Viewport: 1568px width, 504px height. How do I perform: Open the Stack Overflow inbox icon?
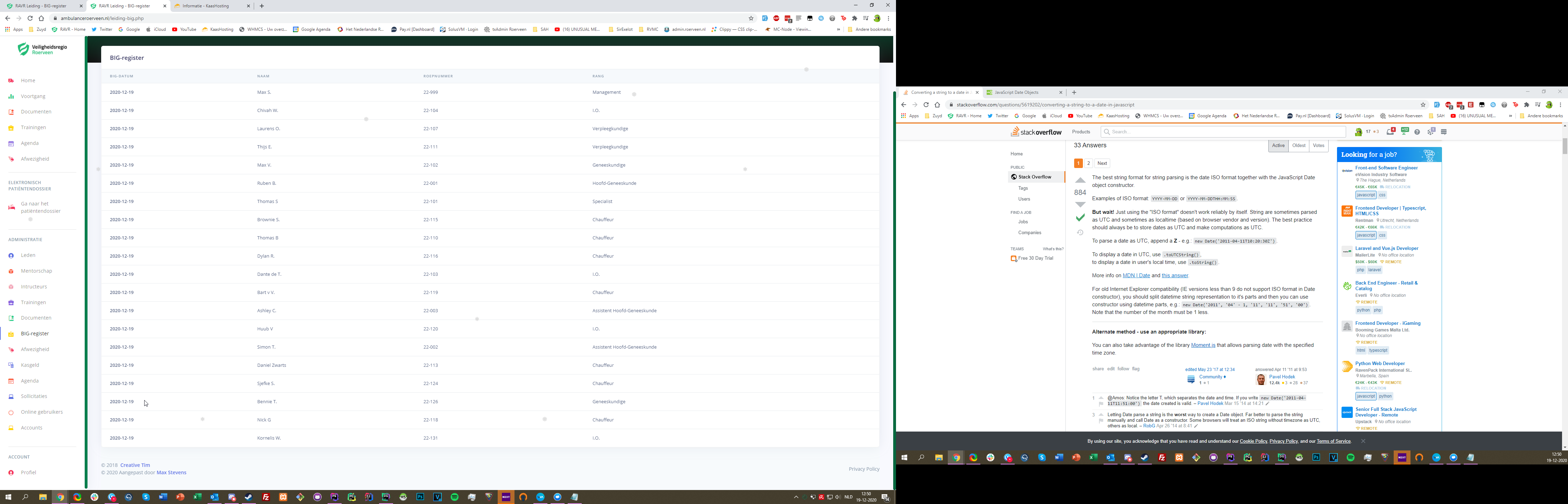coord(1390,132)
